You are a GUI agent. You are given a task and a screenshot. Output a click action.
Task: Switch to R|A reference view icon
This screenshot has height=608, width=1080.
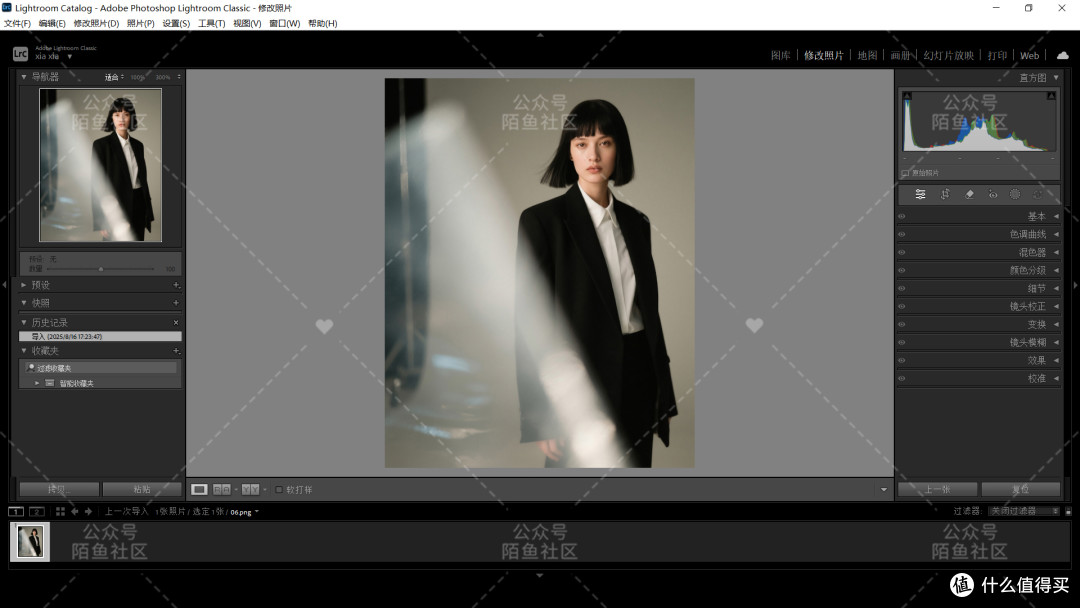(x=222, y=490)
